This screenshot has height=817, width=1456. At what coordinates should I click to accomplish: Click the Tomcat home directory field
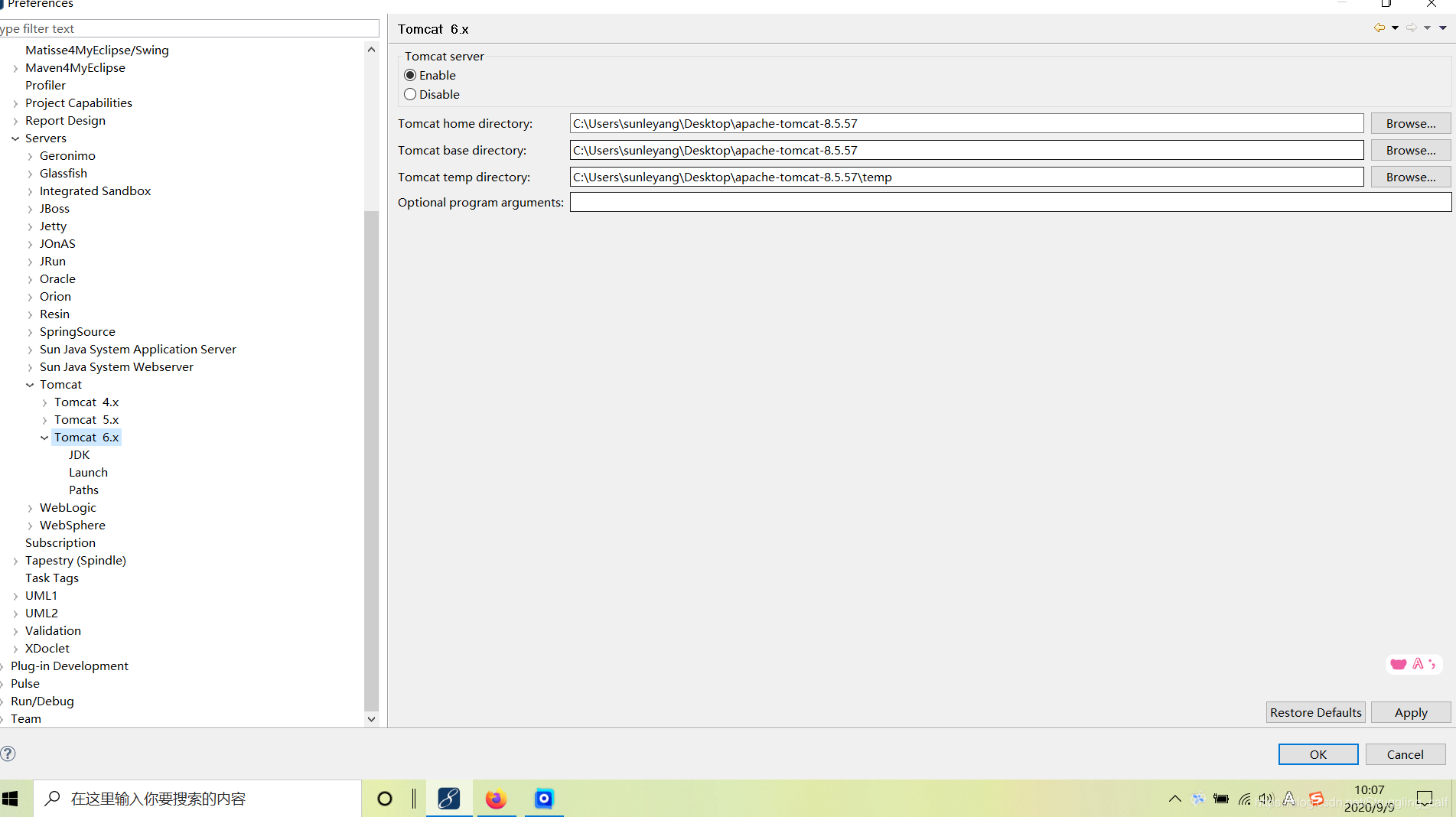pyautogui.click(x=966, y=123)
